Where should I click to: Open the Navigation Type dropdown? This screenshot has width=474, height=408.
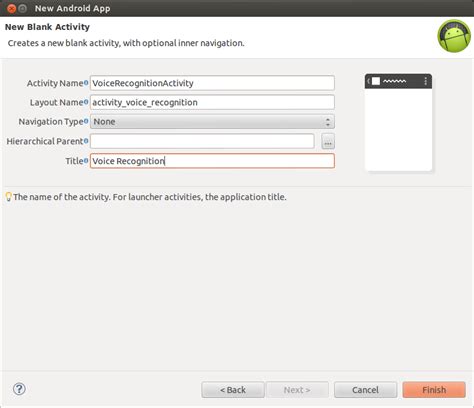(212, 122)
